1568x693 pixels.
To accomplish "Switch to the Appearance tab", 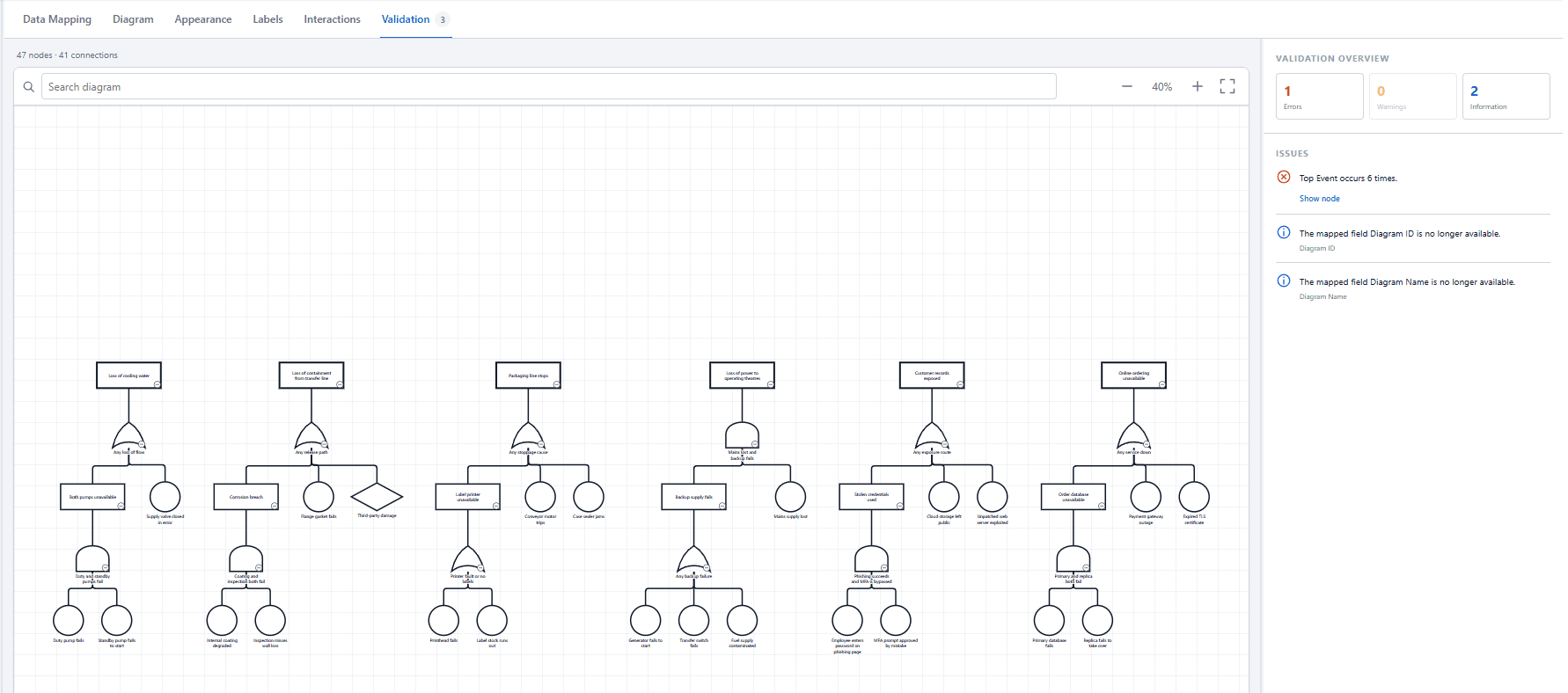I will click(x=203, y=19).
